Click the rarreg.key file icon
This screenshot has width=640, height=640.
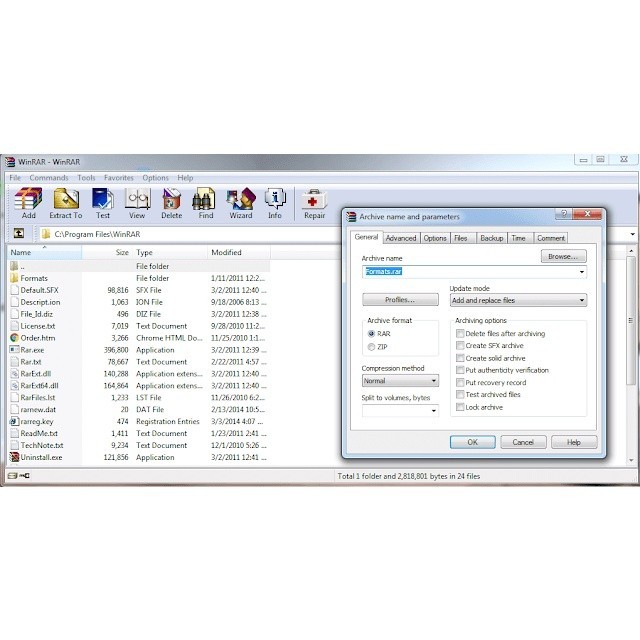14,421
